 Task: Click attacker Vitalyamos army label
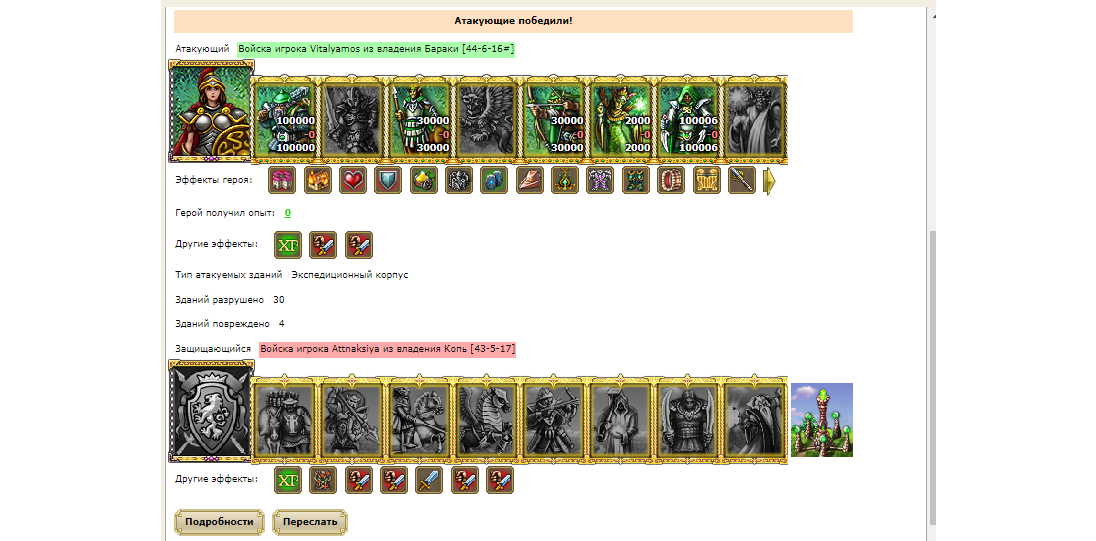point(376,49)
